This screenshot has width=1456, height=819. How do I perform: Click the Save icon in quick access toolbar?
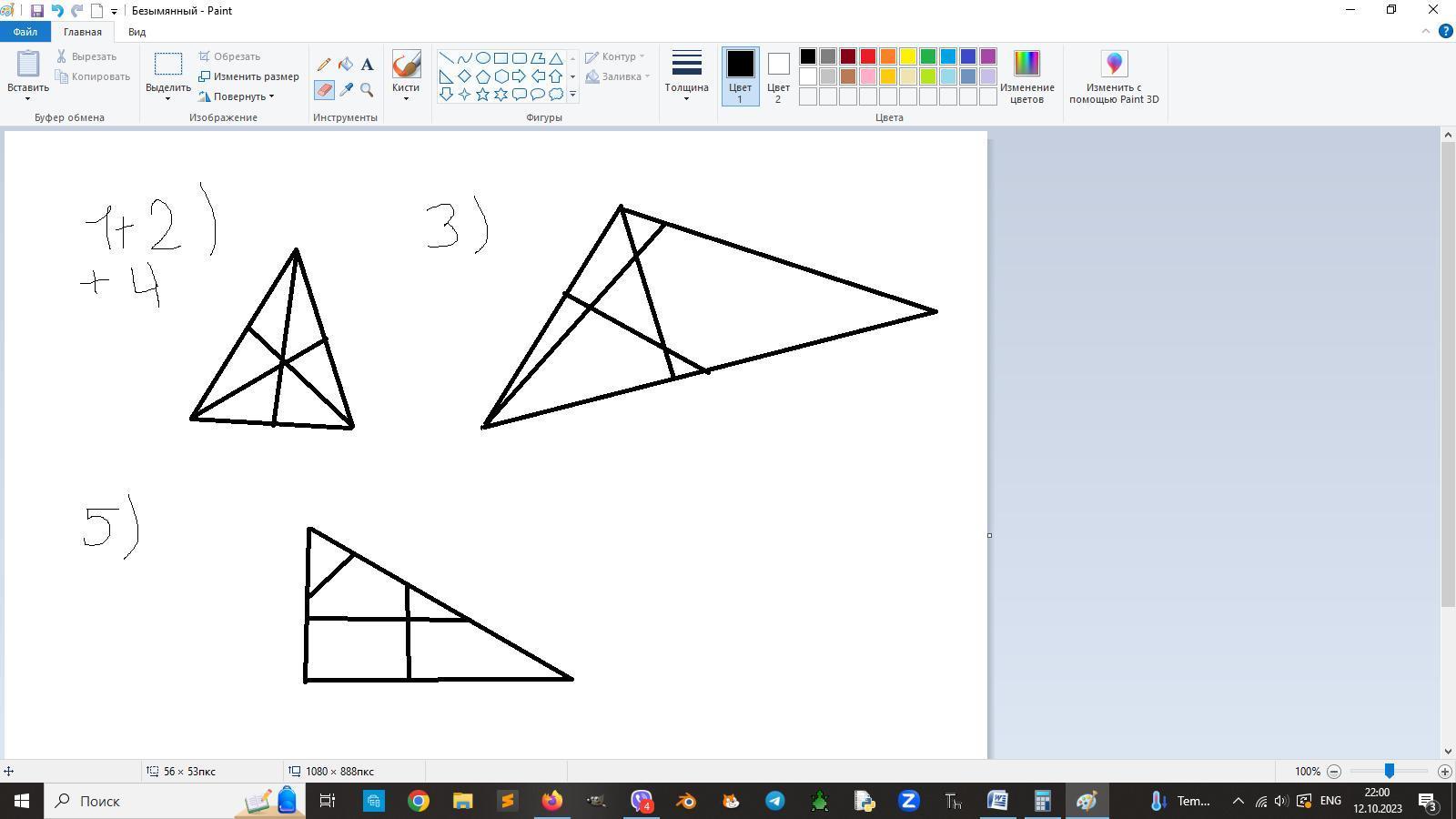pos(36,11)
